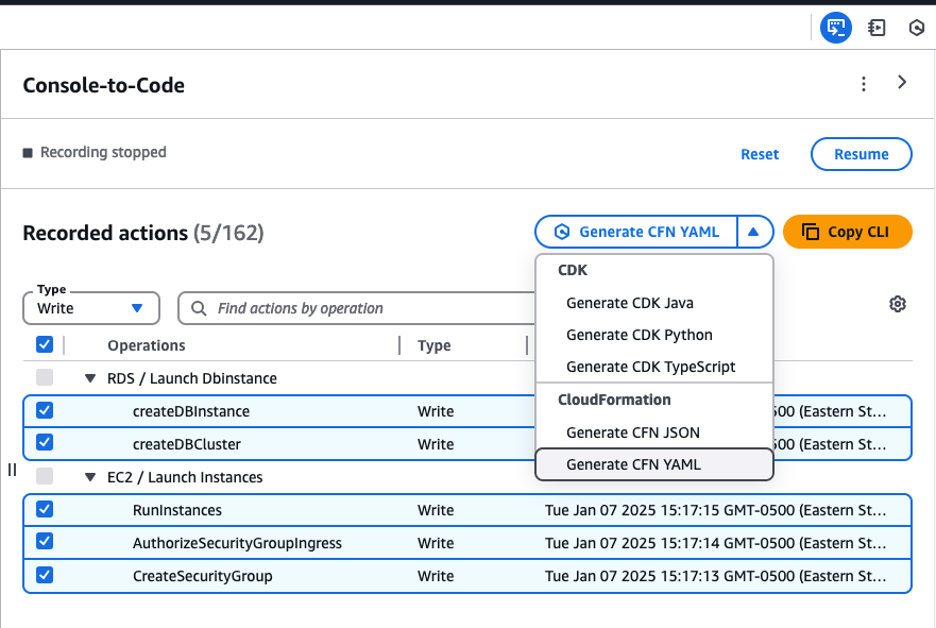Collapse the EC2 / Launch Instances group
This screenshot has height=628, width=936.
91,477
